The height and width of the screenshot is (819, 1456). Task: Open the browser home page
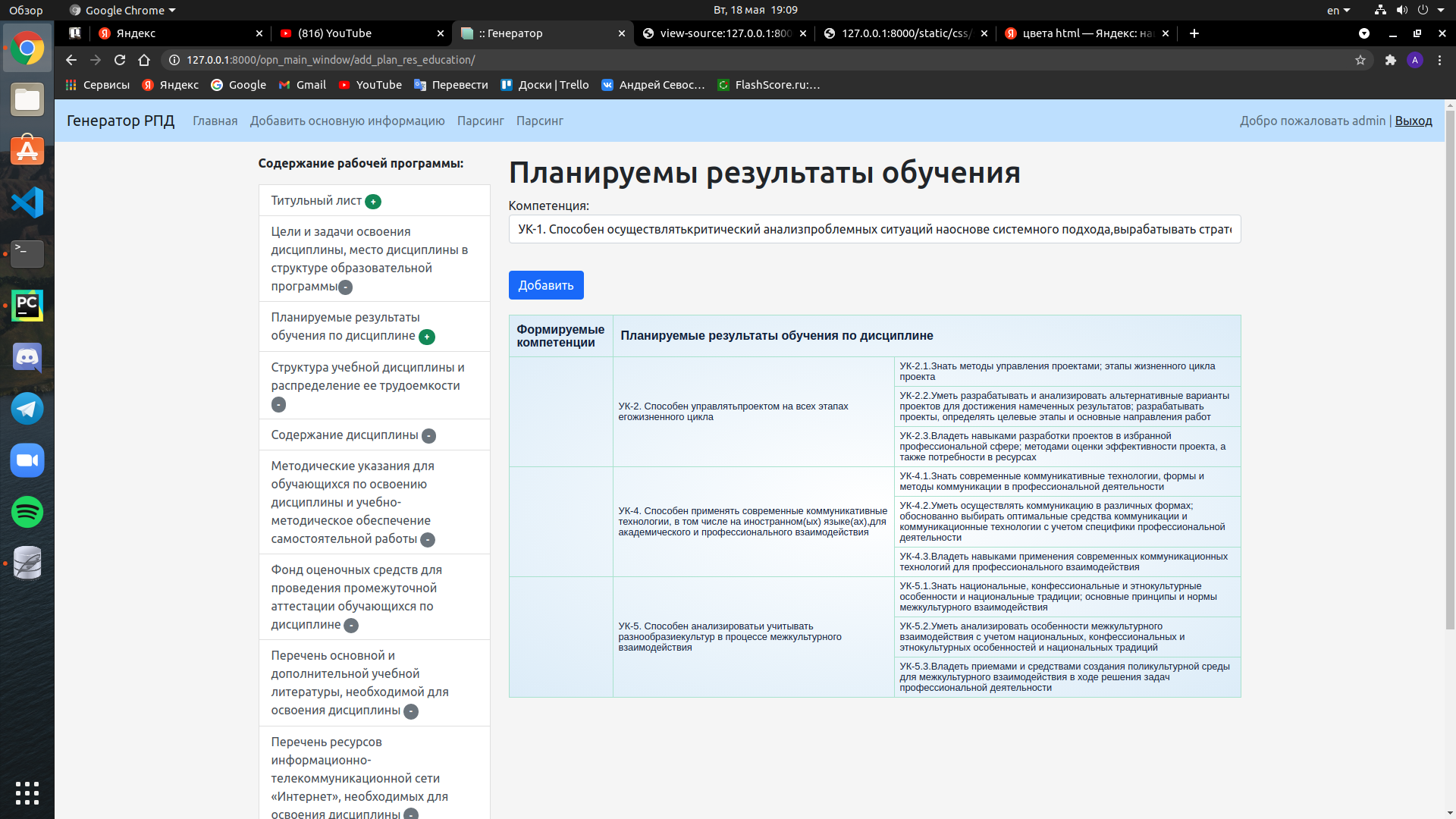click(144, 60)
